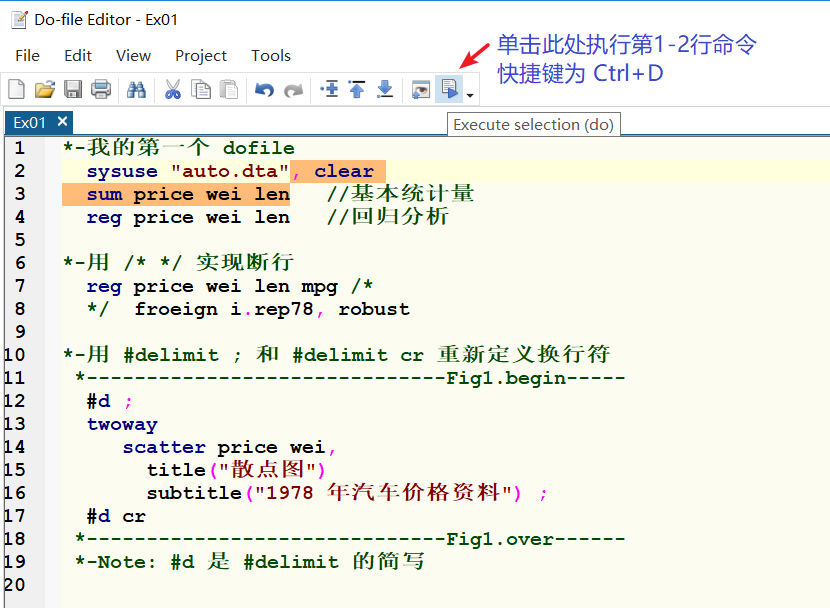
Task: Open the File menu
Action: [x=28, y=56]
